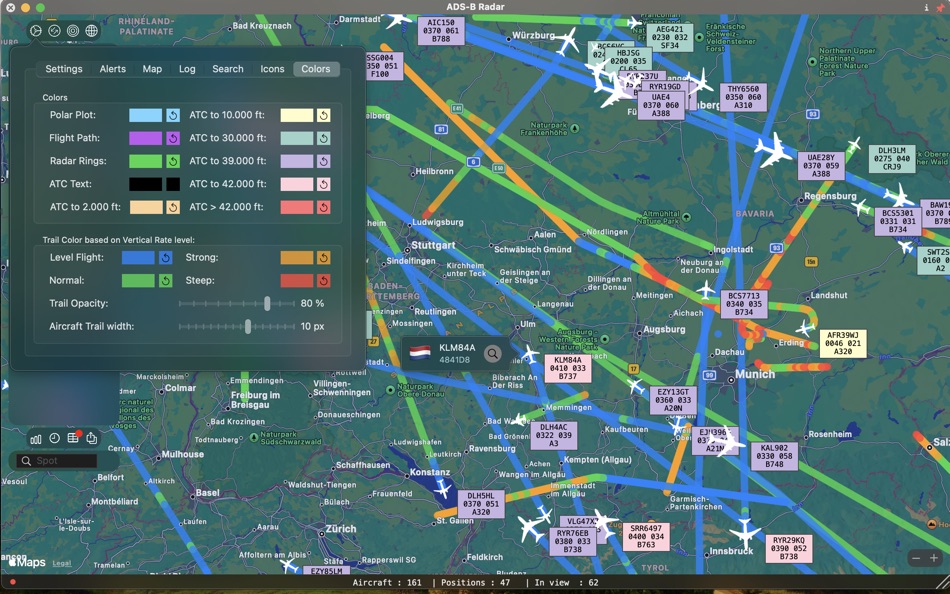This screenshot has height=594, width=950.
Task: Switch to the Search tab
Action: pos(228,69)
